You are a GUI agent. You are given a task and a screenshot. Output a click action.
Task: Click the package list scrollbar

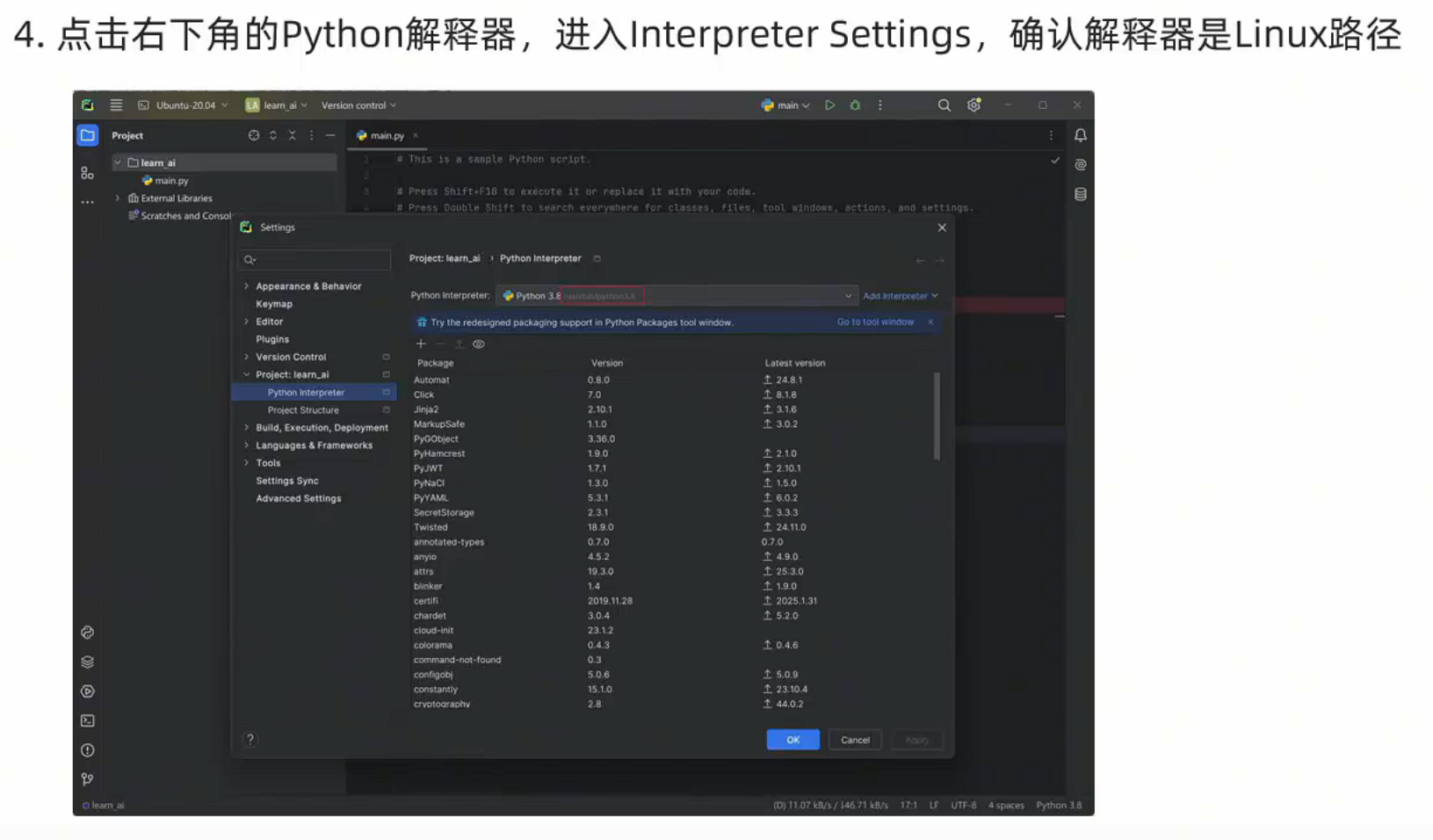pyautogui.click(x=937, y=416)
